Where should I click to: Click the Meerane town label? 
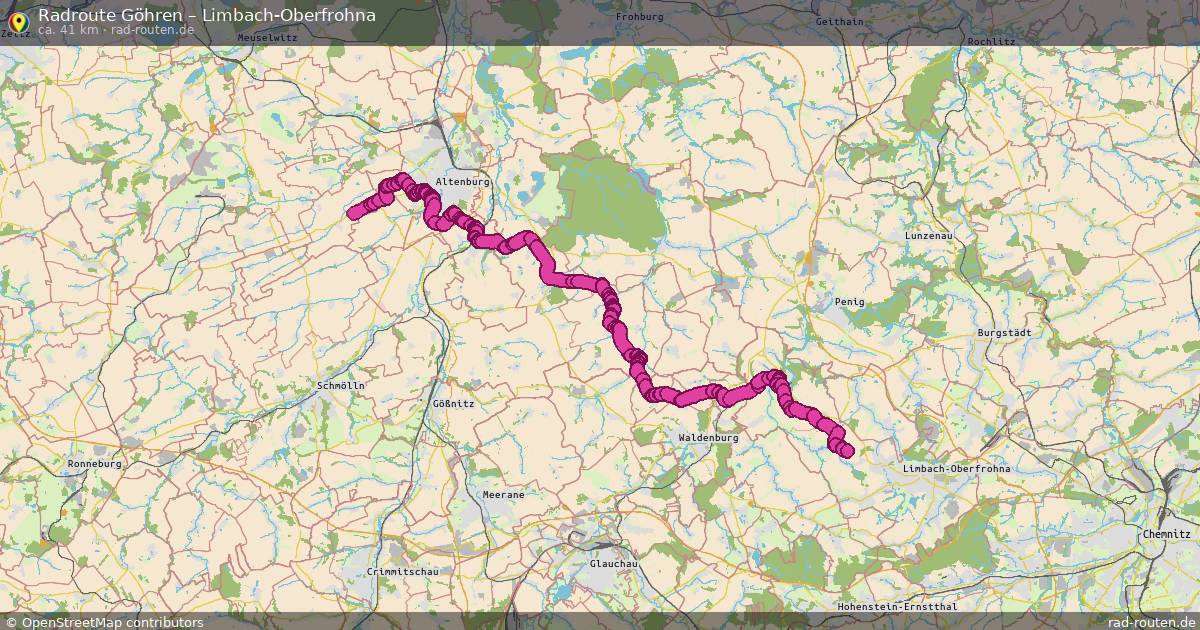tap(503, 494)
